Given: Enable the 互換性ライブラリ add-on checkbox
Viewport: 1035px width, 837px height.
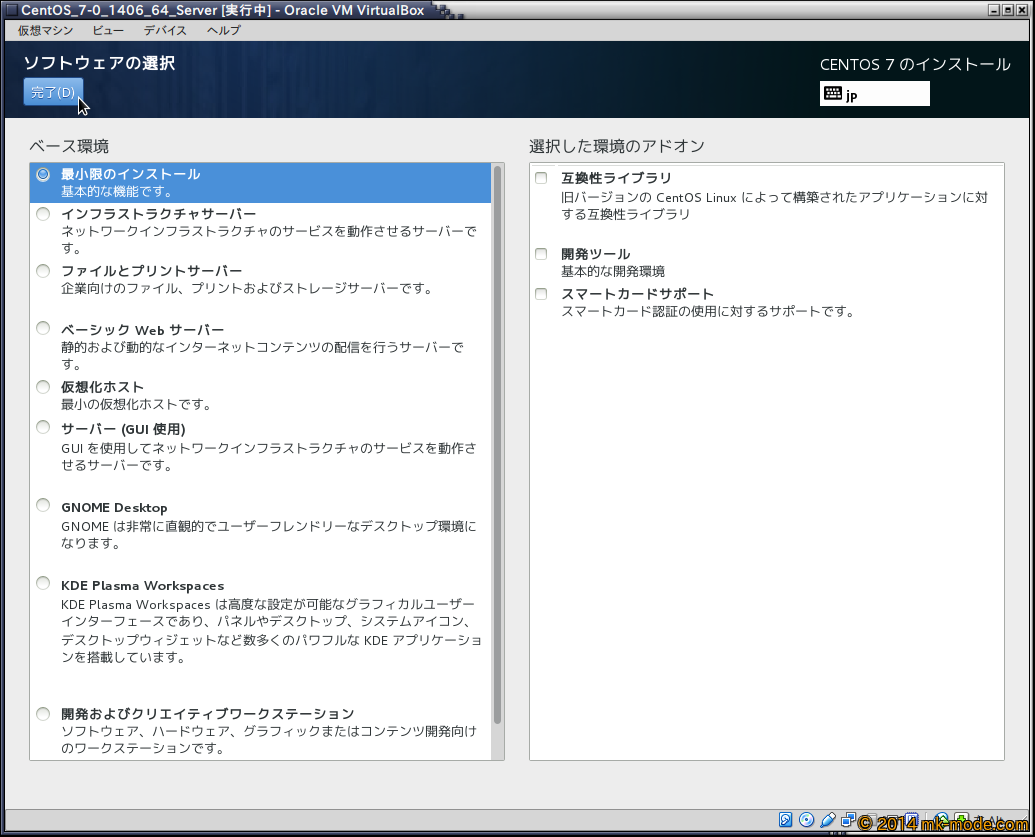Looking at the screenshot, I should (x=541, y=178).
